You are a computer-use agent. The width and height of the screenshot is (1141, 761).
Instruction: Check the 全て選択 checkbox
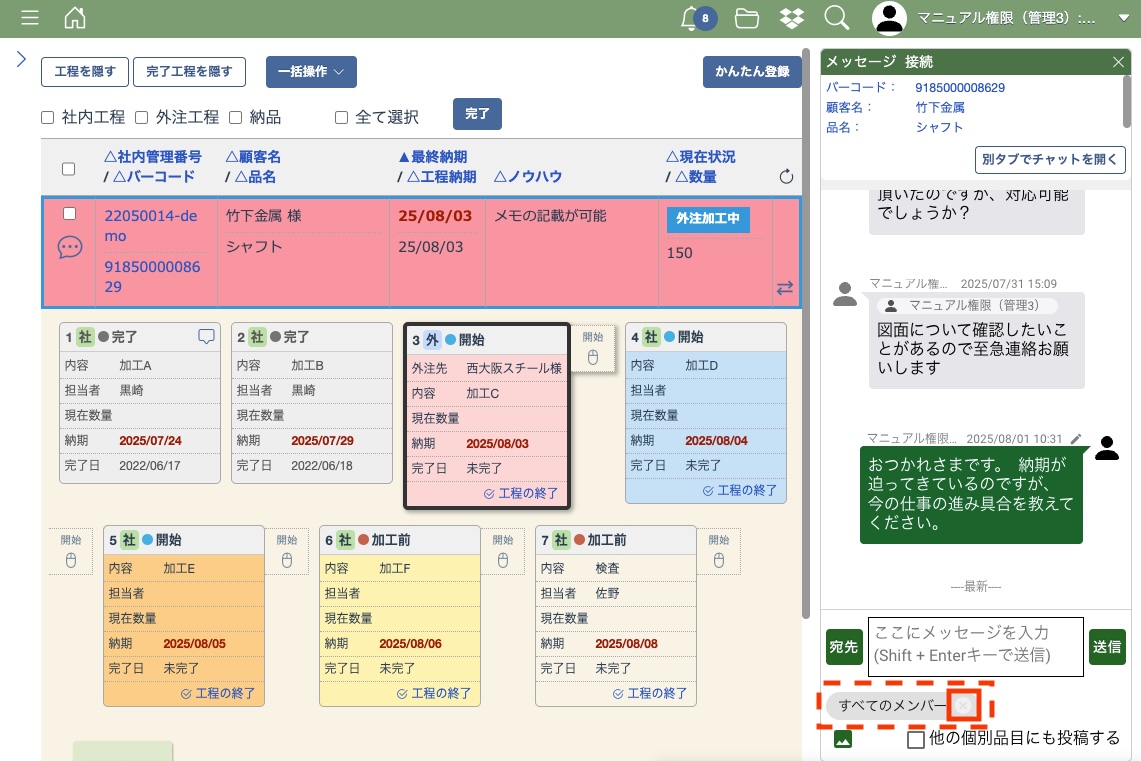coord(341,118)
